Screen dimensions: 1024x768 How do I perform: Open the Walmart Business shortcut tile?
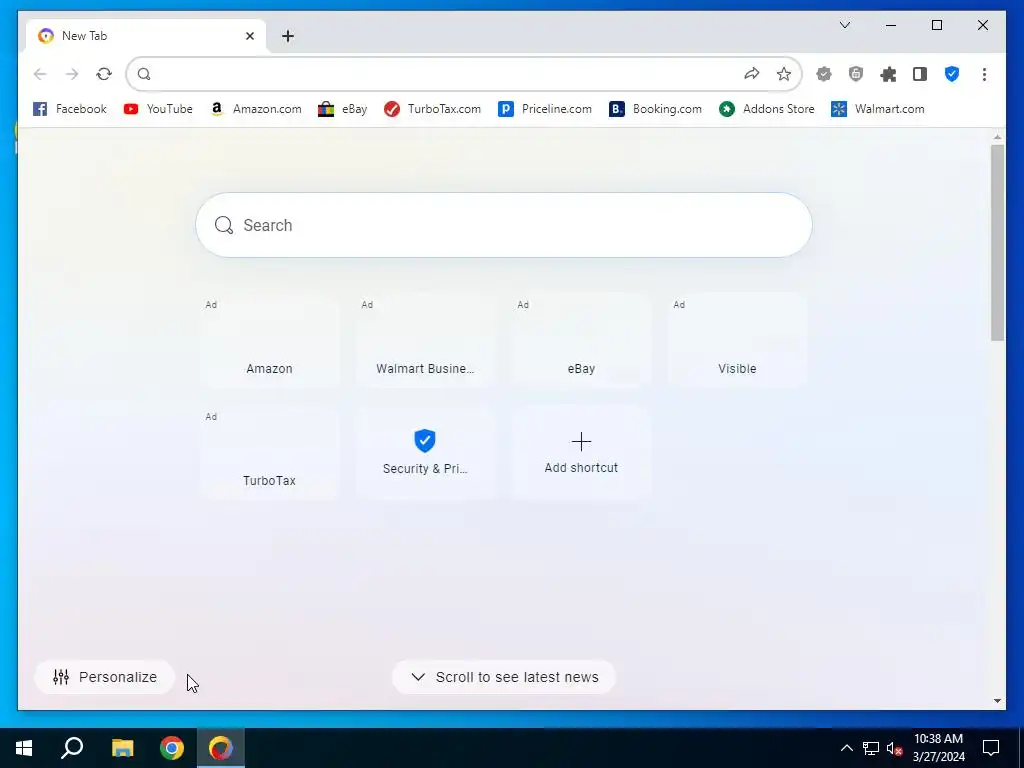[425, 340]
